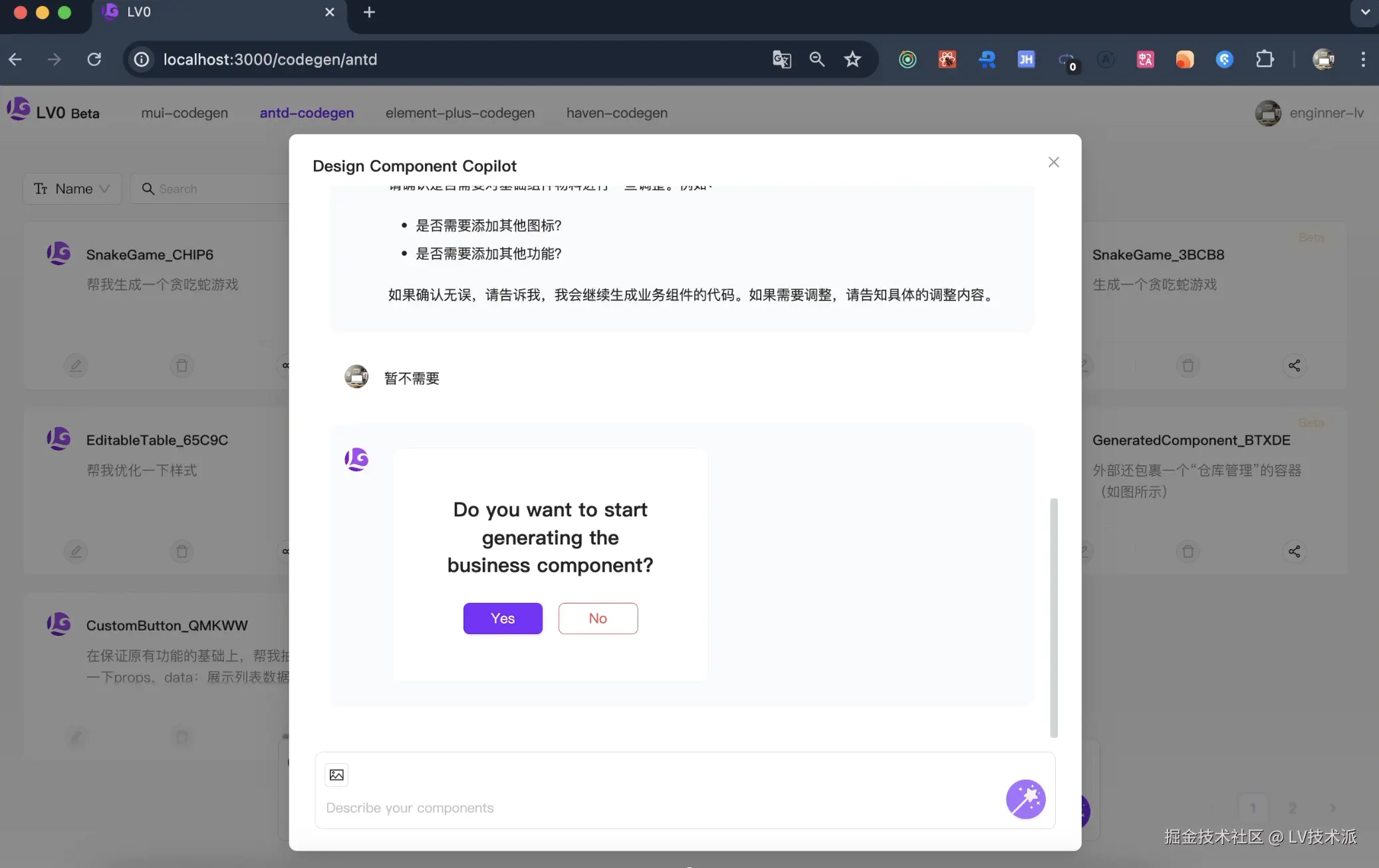
Task: Click the image upload icon
Action: (x=336, y=775)
